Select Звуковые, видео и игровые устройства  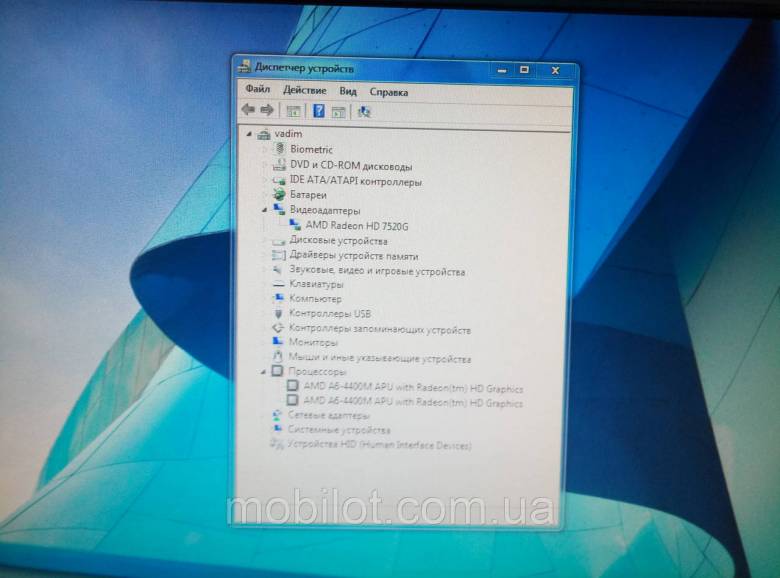[x=377, y=271]
